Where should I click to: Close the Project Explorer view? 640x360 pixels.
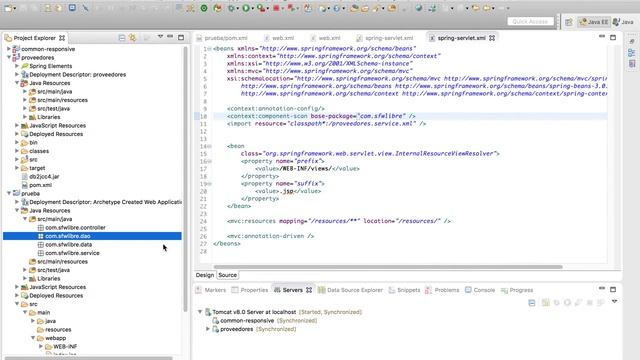click(62, 38)
